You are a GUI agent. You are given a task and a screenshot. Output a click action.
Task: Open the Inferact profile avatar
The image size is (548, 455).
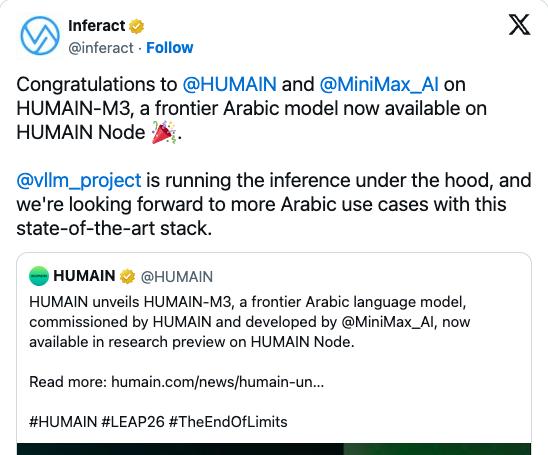[40, 36]
